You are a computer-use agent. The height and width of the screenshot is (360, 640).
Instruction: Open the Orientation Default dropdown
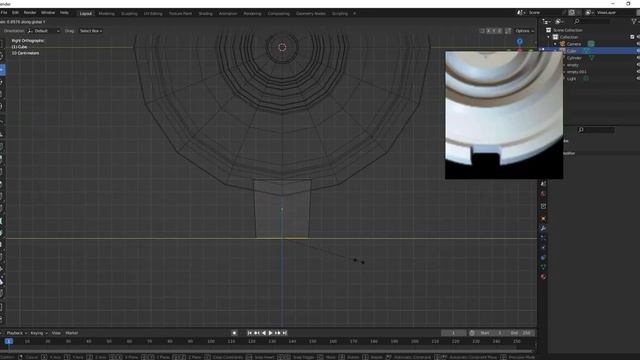point(44,31)
